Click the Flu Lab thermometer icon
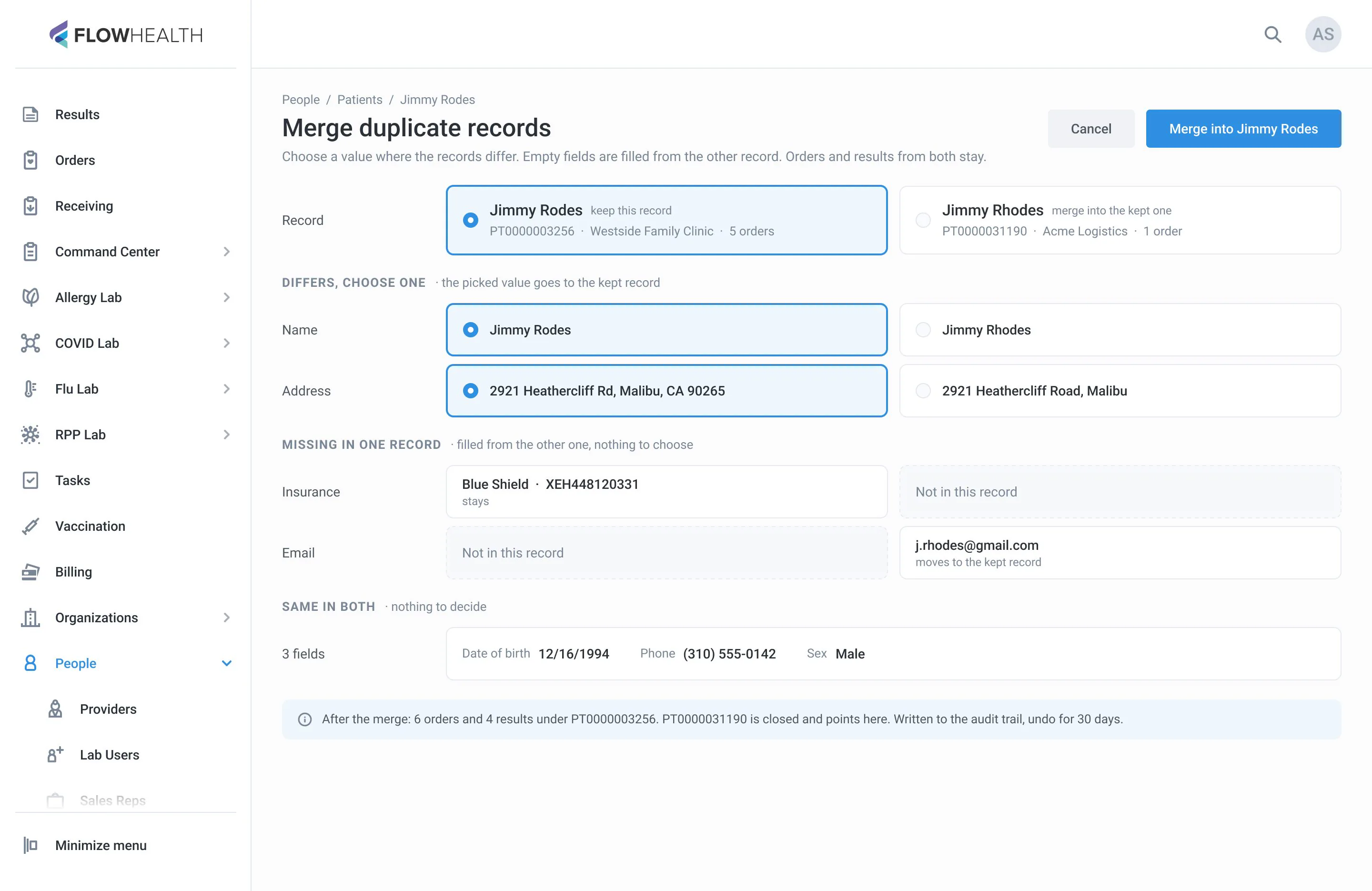The width and height of the screenshot is (1372, 891). 30,389
